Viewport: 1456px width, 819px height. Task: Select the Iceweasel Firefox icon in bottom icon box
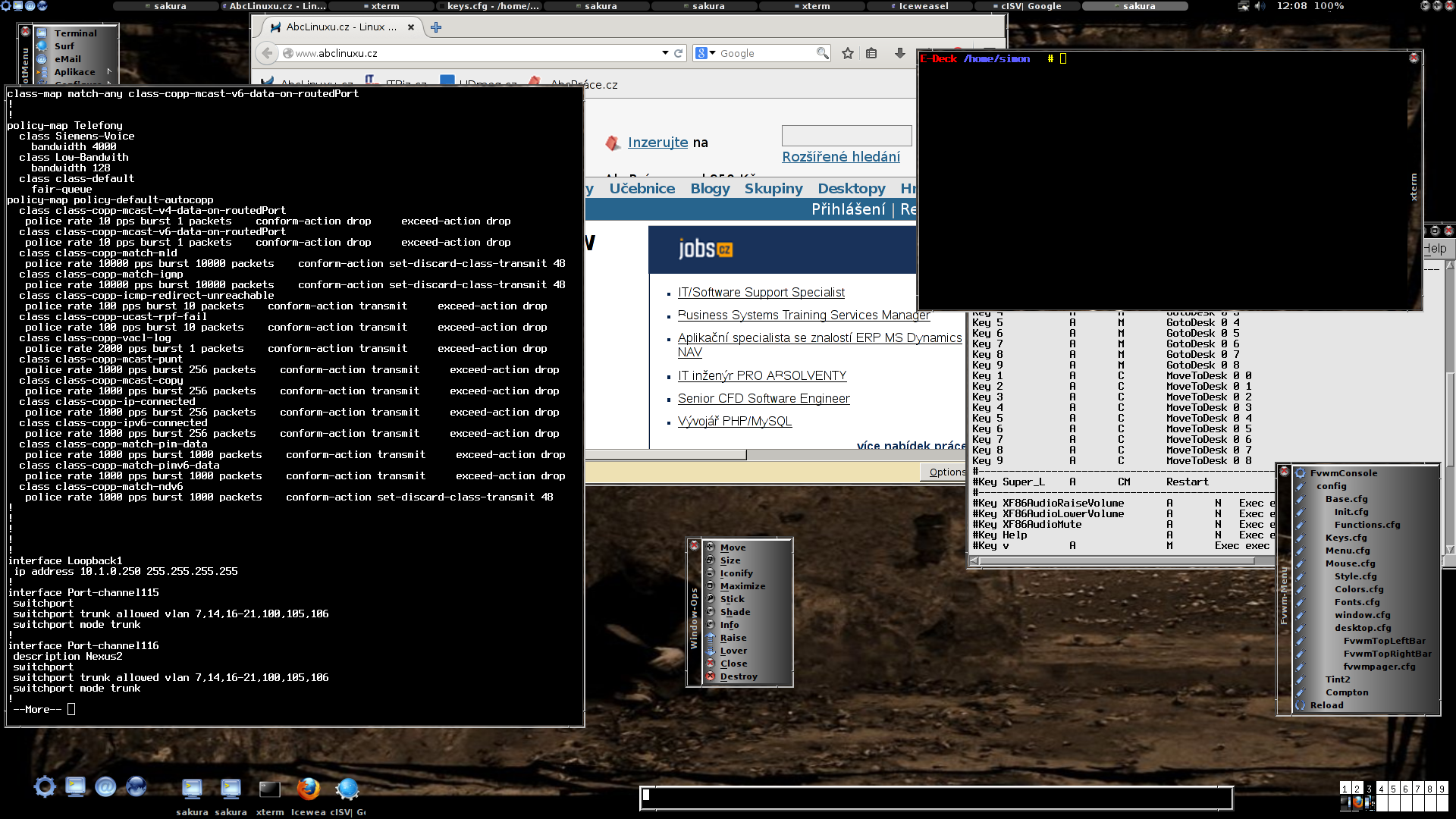tap(308, 789)
